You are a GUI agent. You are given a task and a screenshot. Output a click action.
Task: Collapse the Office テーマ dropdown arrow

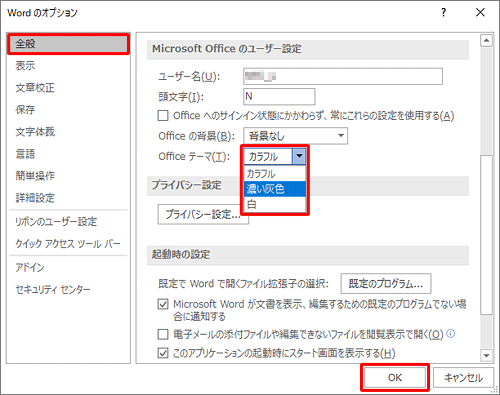(299, 156)
